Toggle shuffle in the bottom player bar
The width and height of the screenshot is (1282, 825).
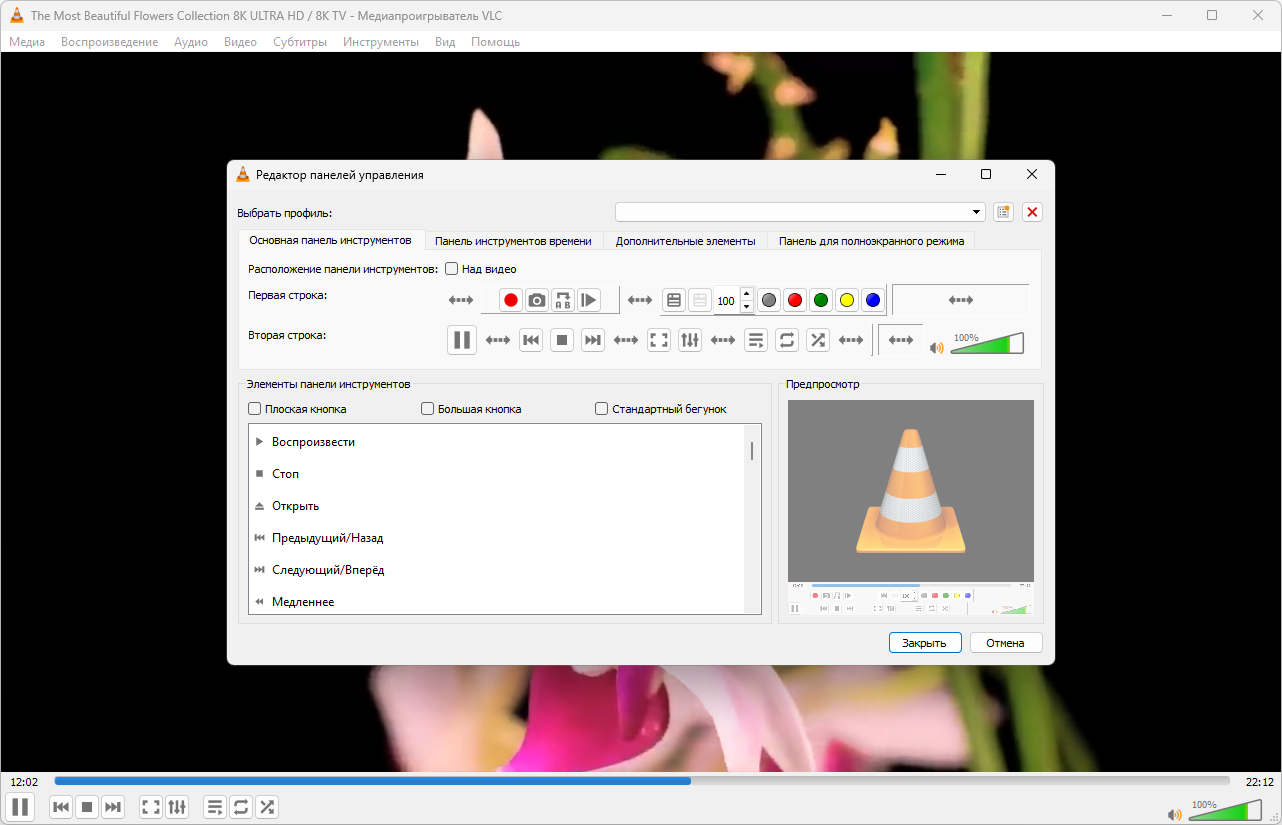click(x=267, y=807)
